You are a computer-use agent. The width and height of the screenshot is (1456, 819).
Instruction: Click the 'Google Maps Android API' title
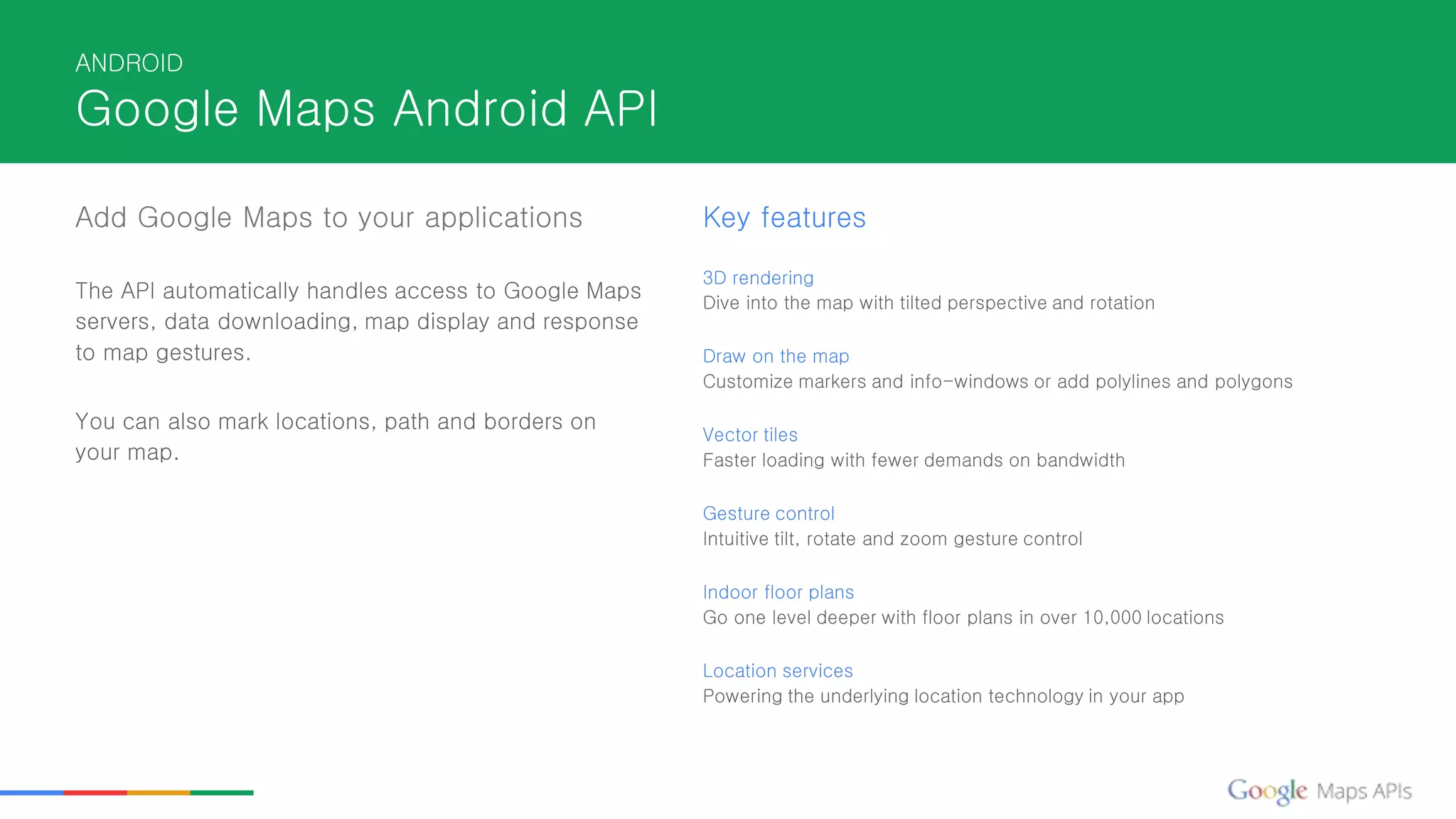click(367, 109)
